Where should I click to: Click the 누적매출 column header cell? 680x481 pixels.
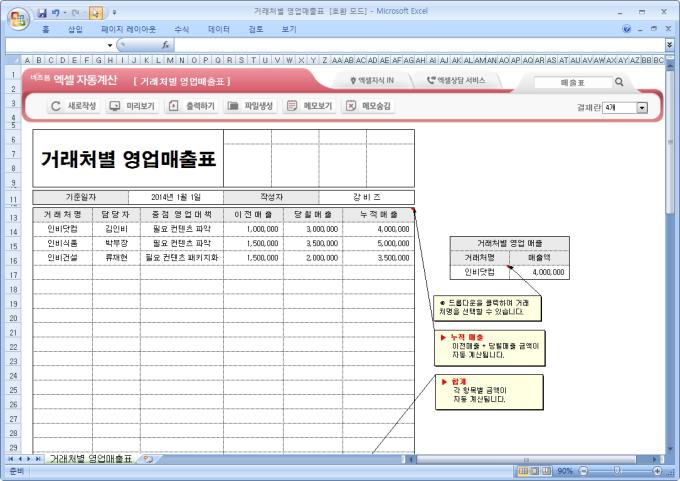[378, 214]
